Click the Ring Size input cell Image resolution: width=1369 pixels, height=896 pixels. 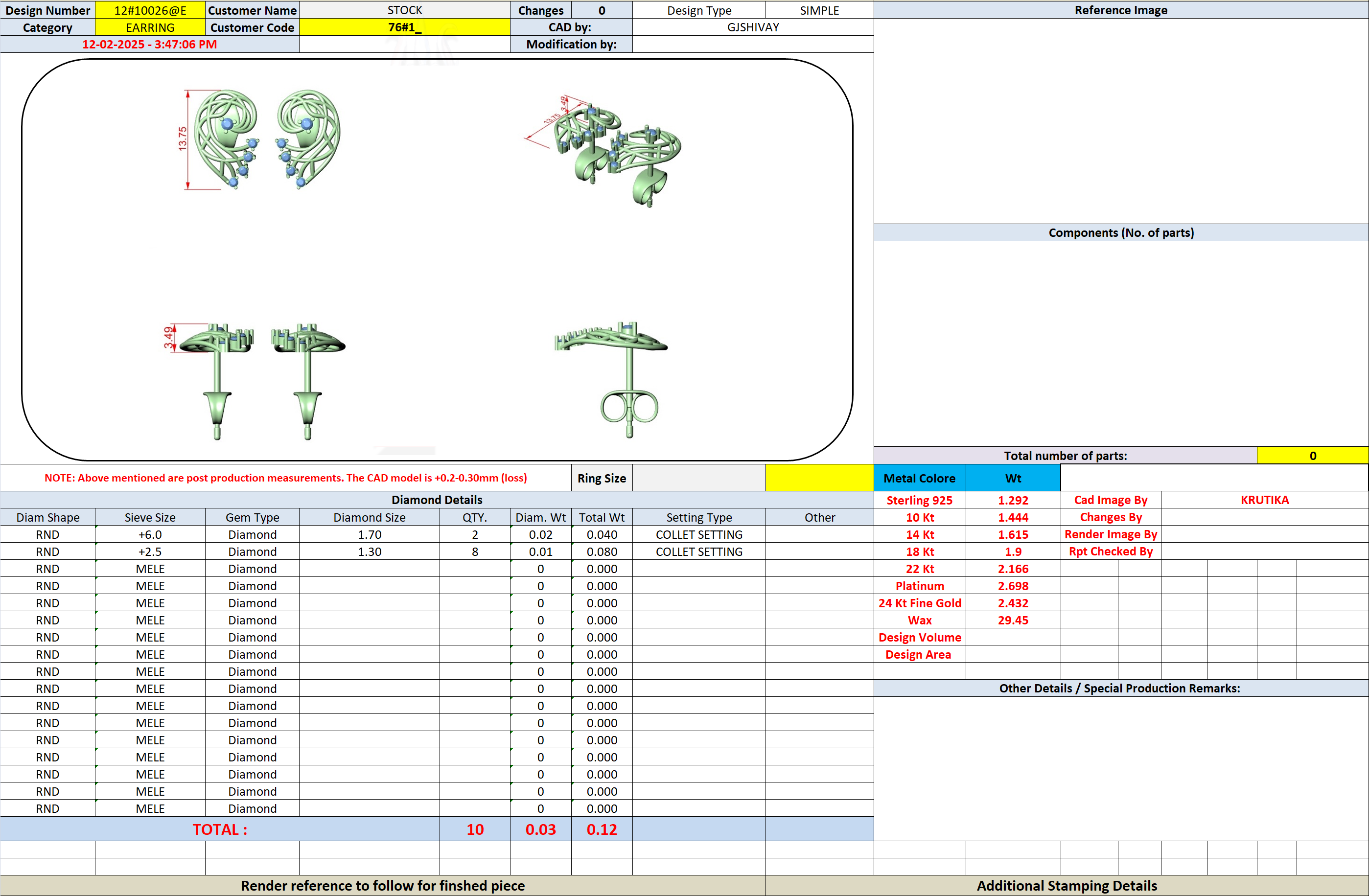click(699, 478)
